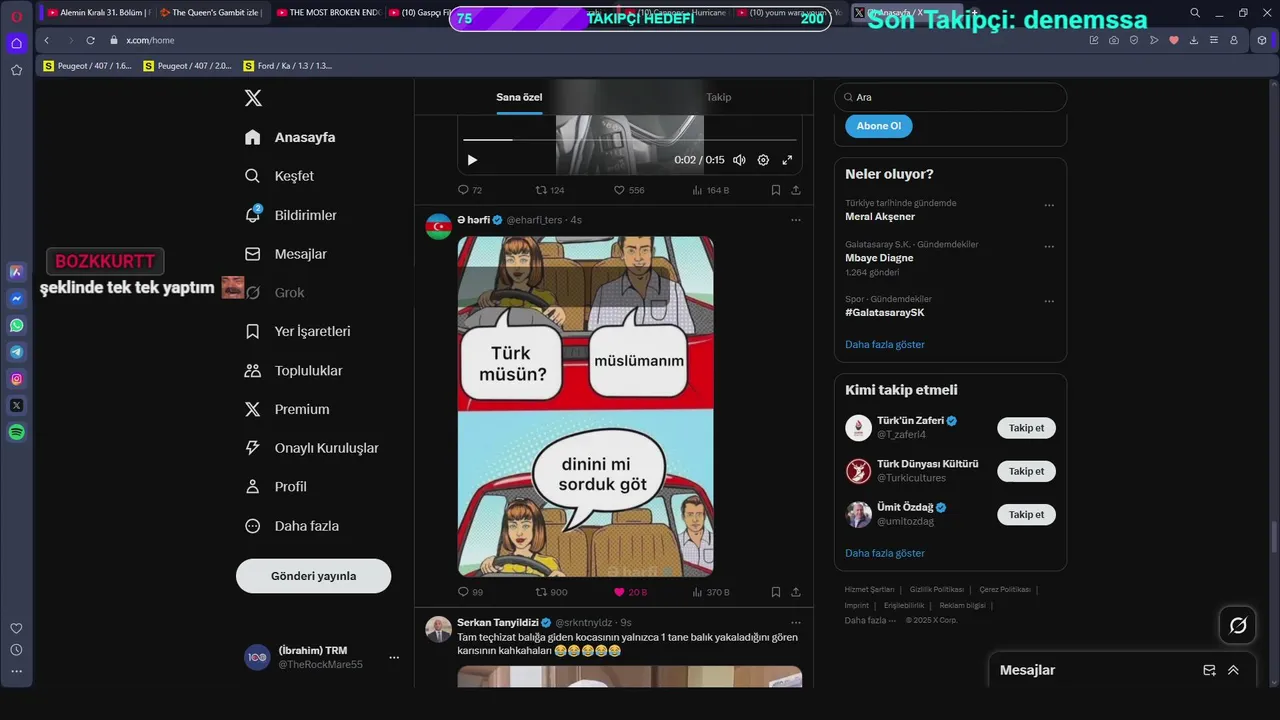
Task: Open Facebook Messenger in the sidebar
Action: (17, 298)
